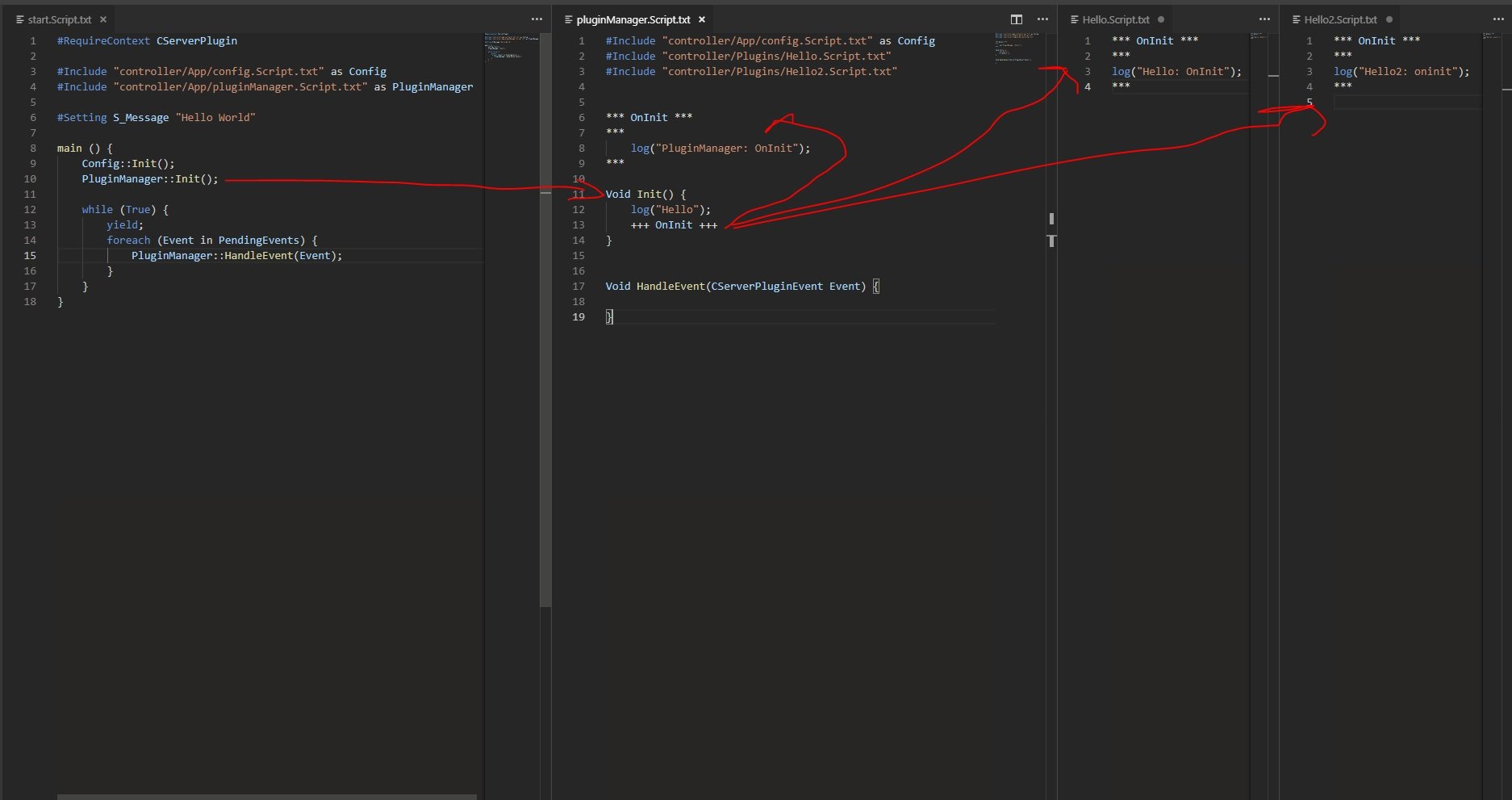Switch to the start.Script.txt tab

[x=60, y=19]
